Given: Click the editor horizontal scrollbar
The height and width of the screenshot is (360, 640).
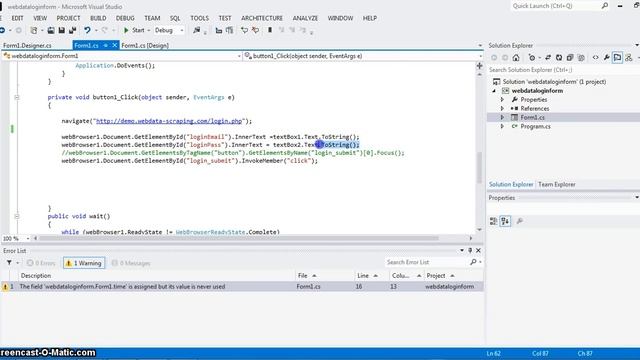Looking at the screenshot, I should [x=238, y=238].
